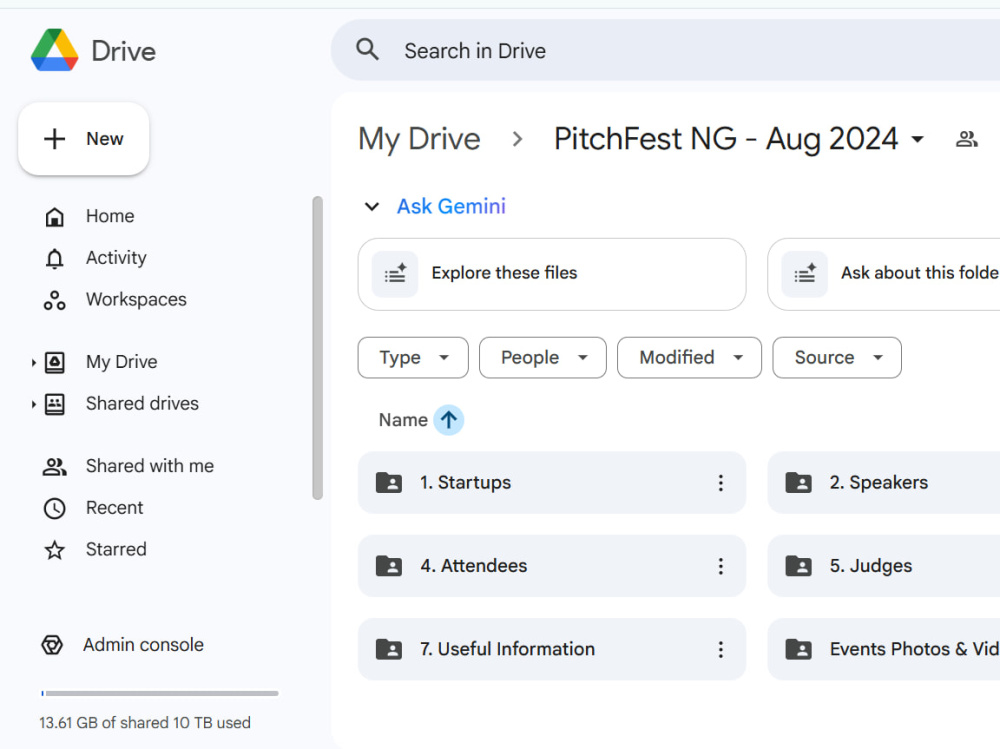Click the sidebar vertical scrollbar
Viewport: 1000px width, 749px height.
[318, 348]
